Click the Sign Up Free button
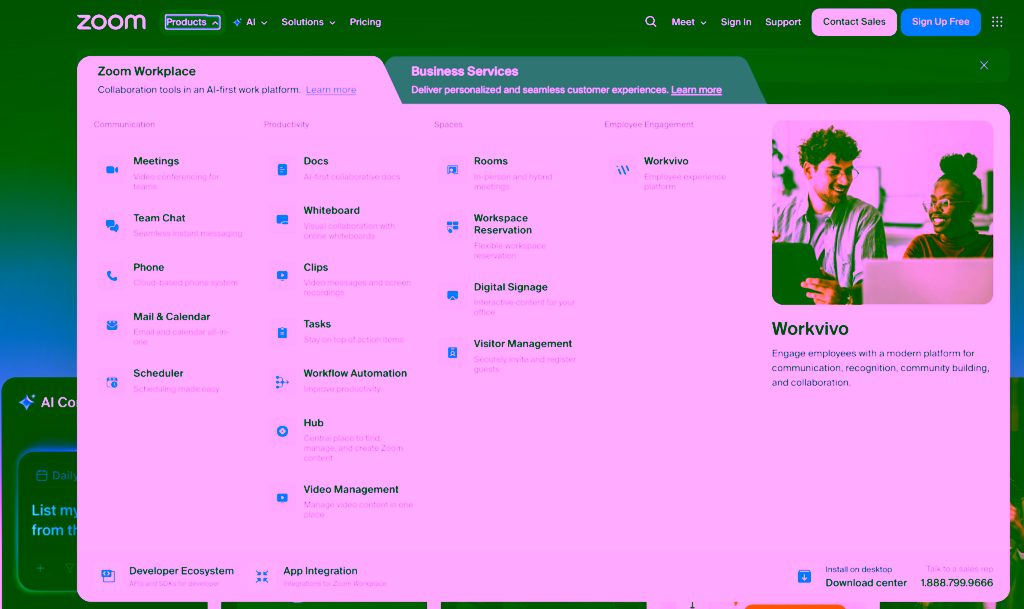The image size is (1024, 609). (x=940, y=22)
